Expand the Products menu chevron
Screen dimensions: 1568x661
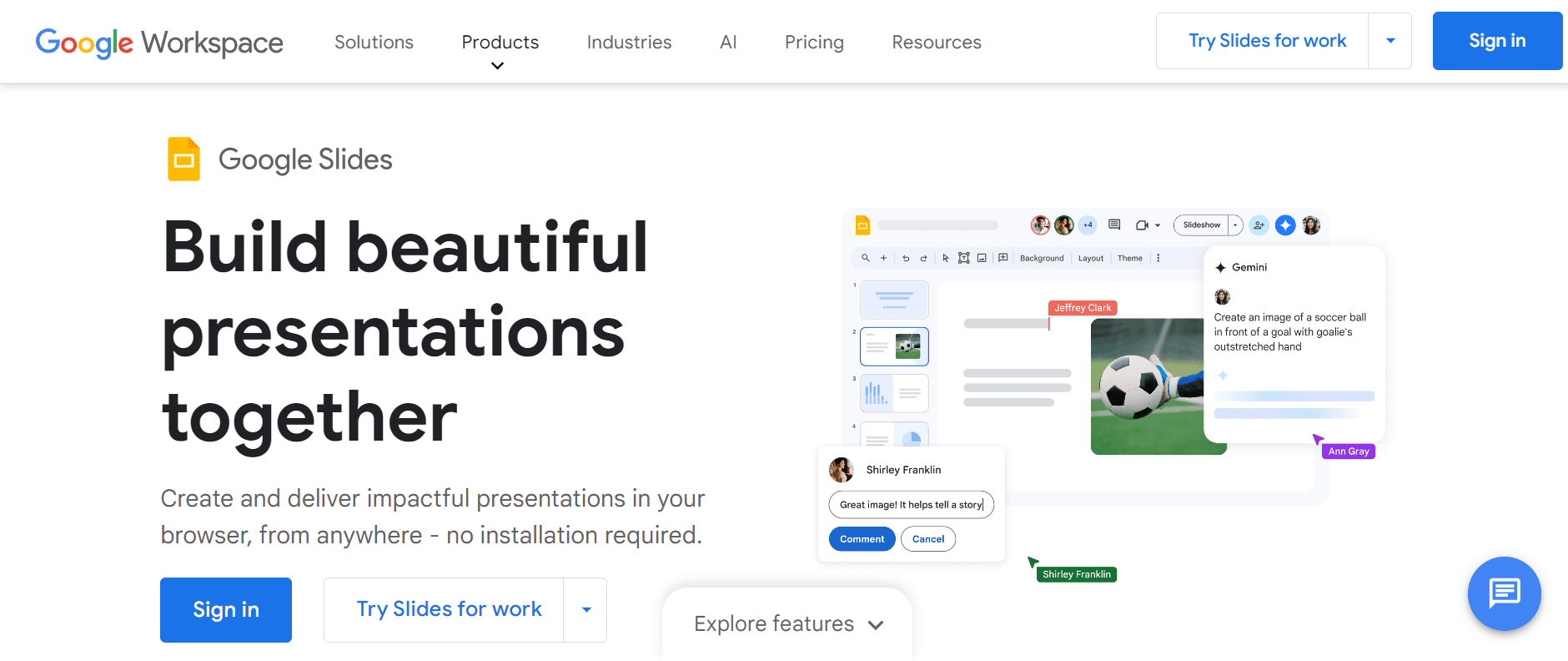pyautogui.click(x=497, y=66)
